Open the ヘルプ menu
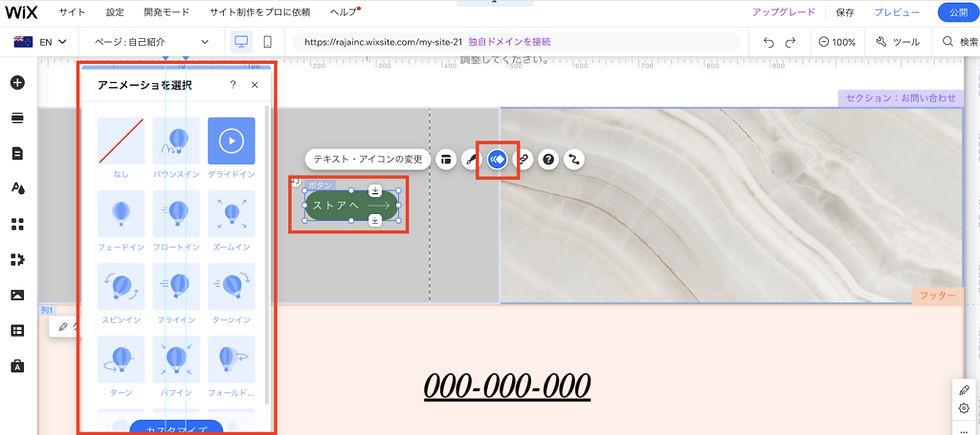The width and height of the screenshot is (980, 435). coord(343,12)
